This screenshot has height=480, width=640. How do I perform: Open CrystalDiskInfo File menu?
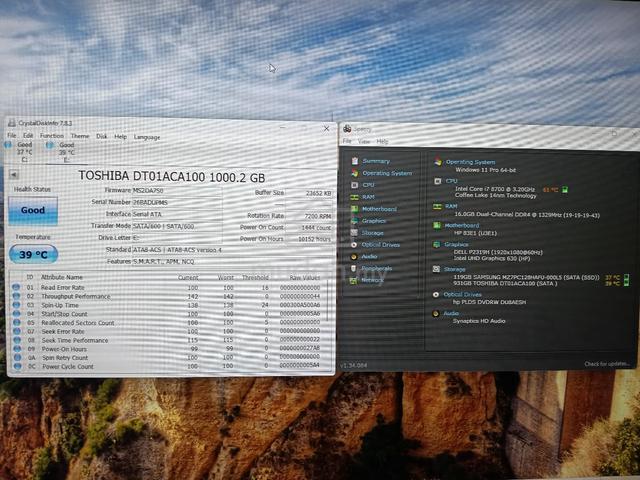(x=12, y=135)
